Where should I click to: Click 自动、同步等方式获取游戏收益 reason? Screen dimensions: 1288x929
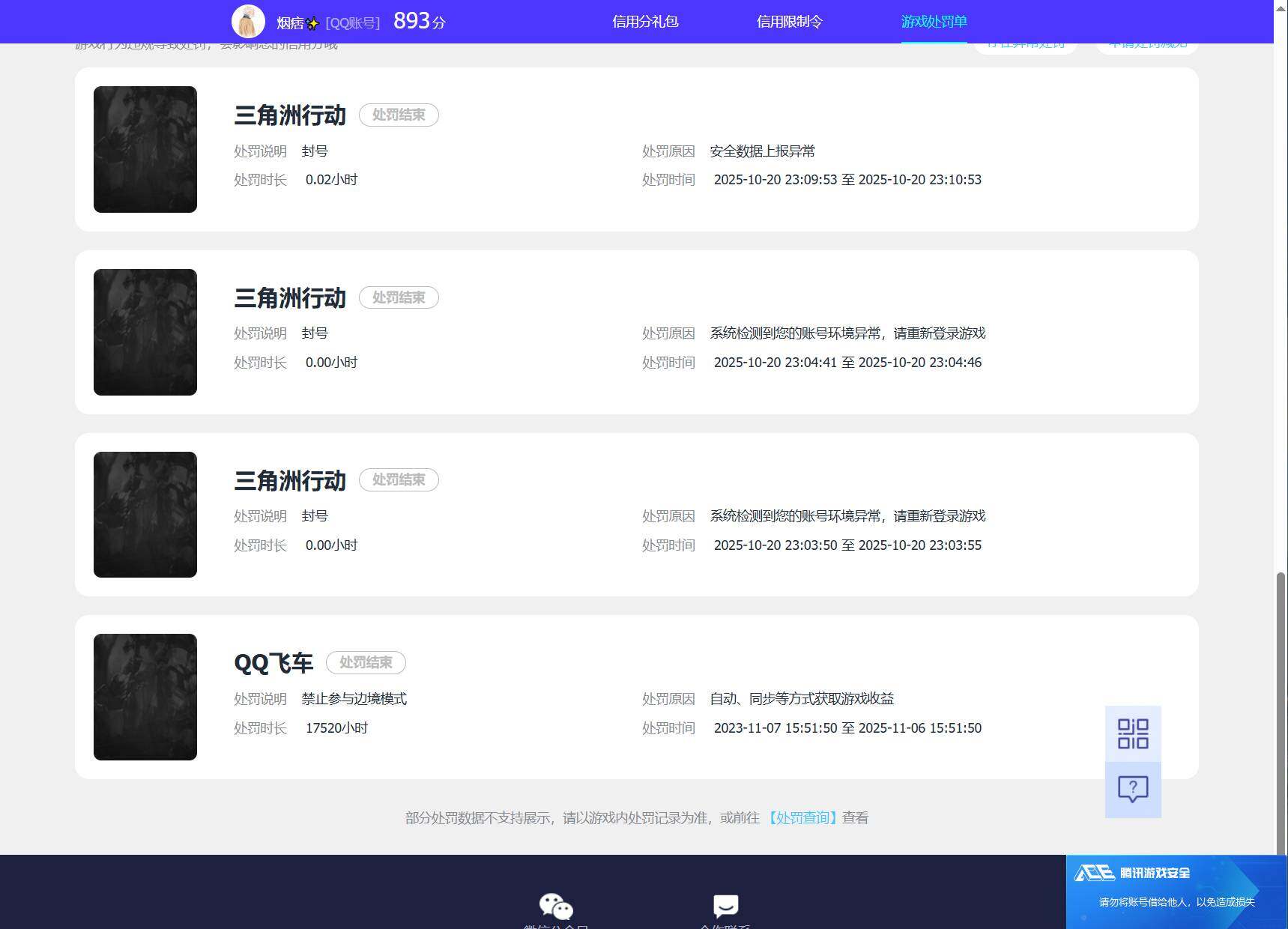[x=802, y=699]
